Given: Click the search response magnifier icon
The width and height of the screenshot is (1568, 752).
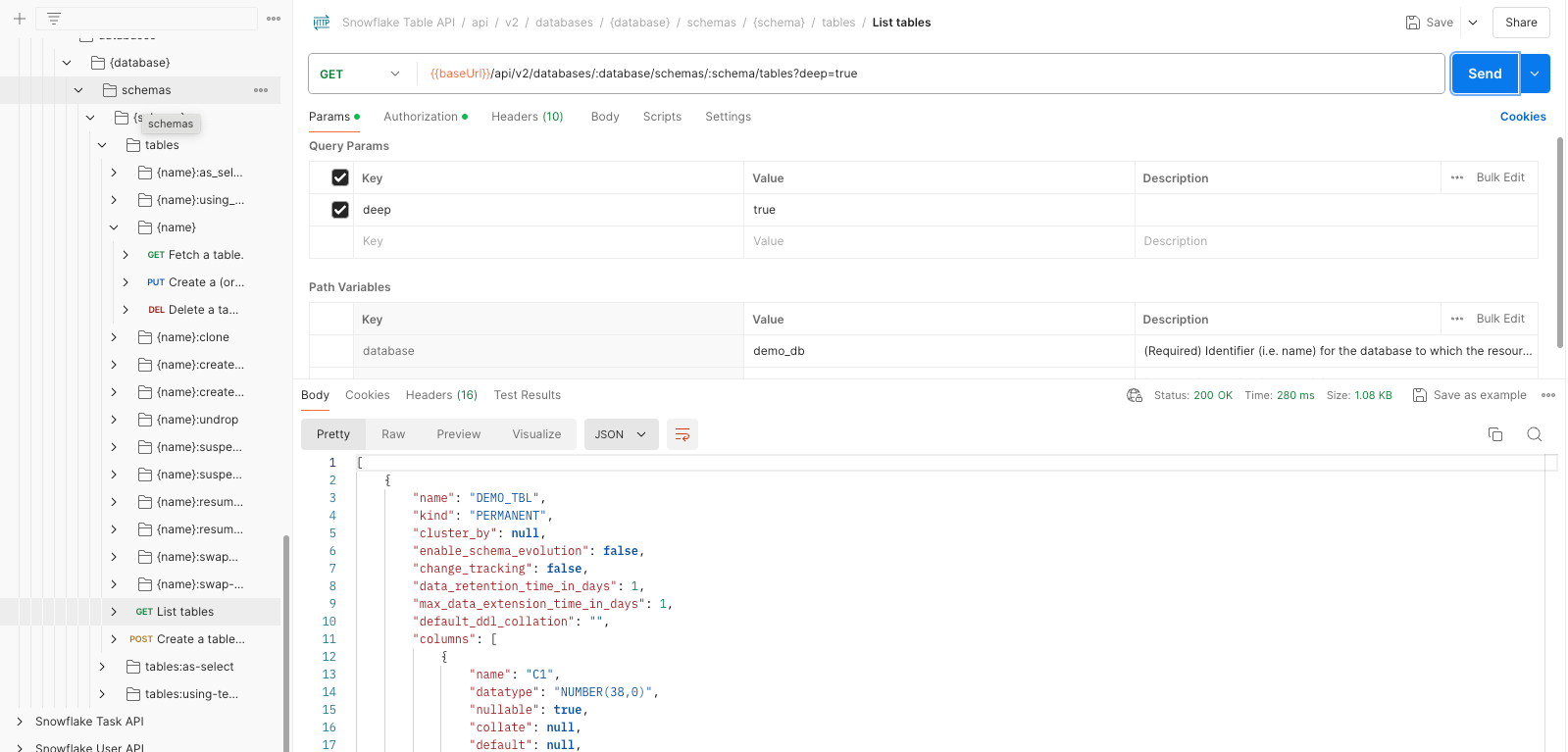Looking at the screenshot, I should point(1534,434).
